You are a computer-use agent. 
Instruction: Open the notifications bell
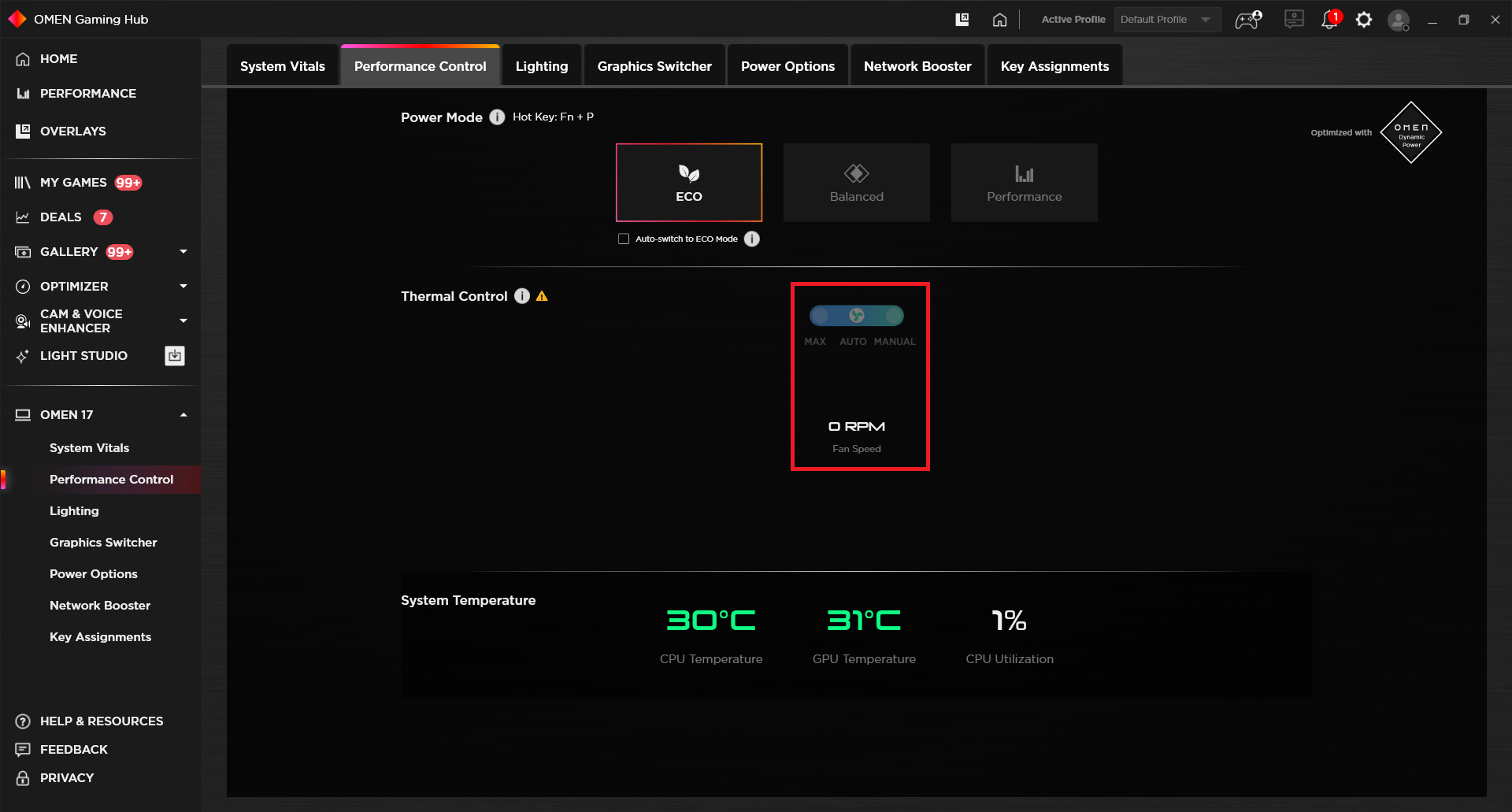[x=1330, y=20]
